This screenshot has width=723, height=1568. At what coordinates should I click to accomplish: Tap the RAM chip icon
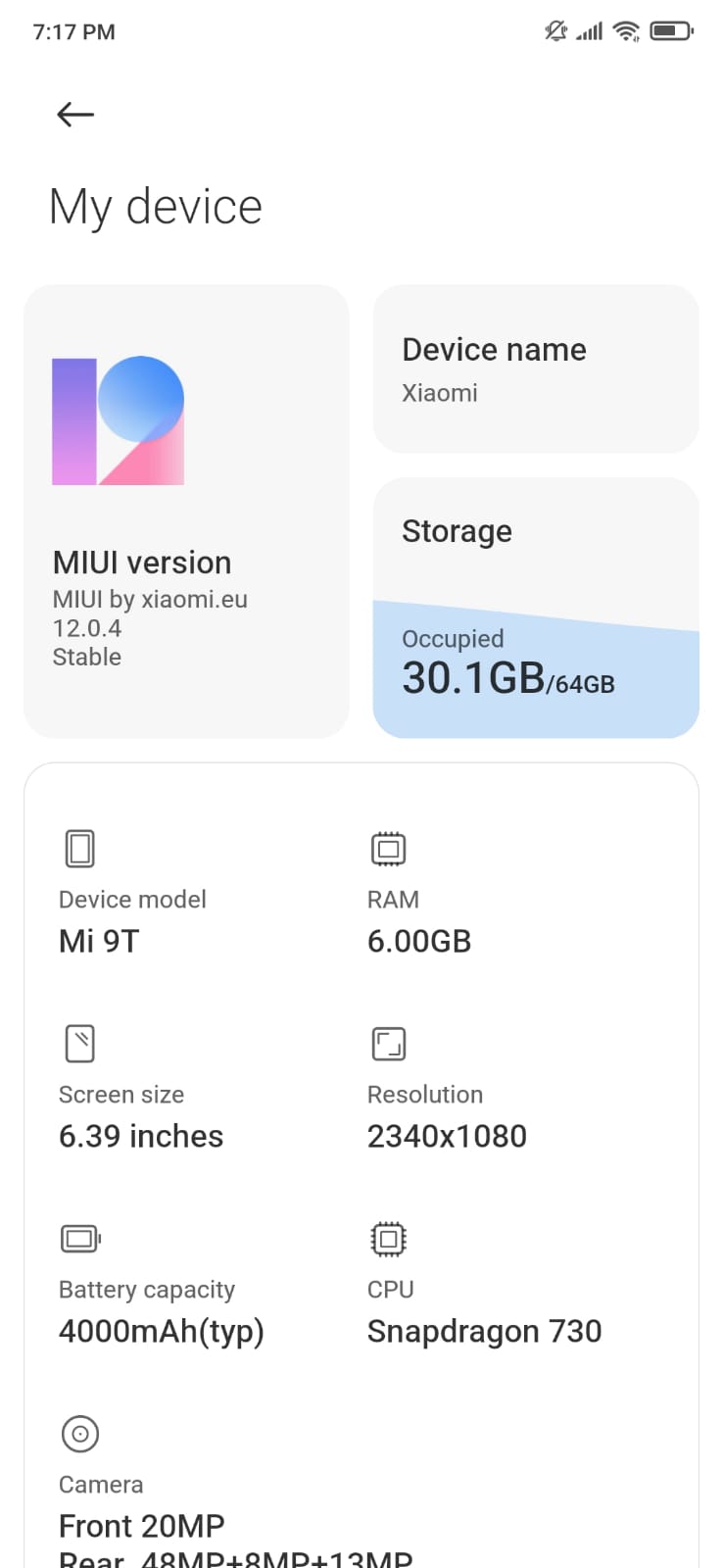[x=389, y=849]
